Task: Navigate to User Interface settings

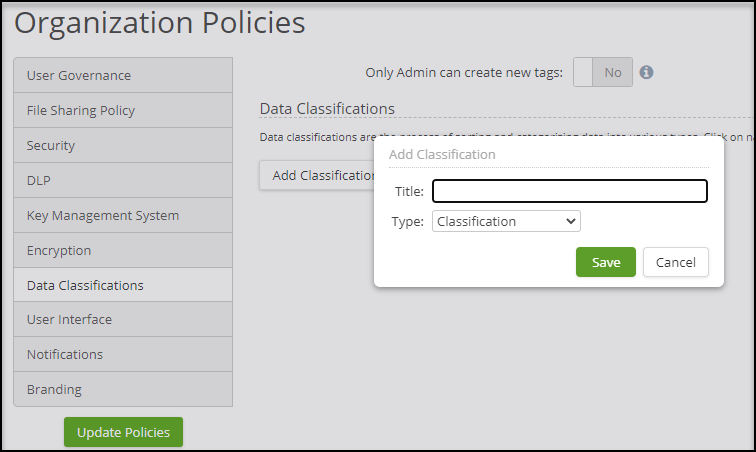Action: (x=123, y=320)
